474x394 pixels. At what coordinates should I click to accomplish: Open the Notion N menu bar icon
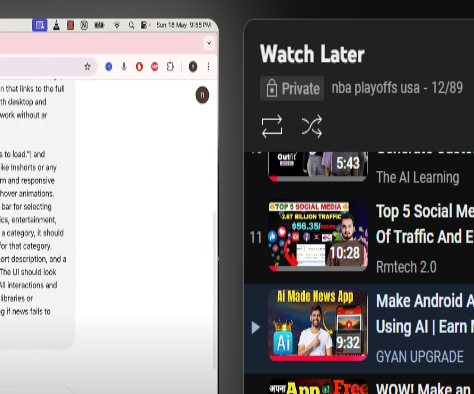[x=84, y=25]
